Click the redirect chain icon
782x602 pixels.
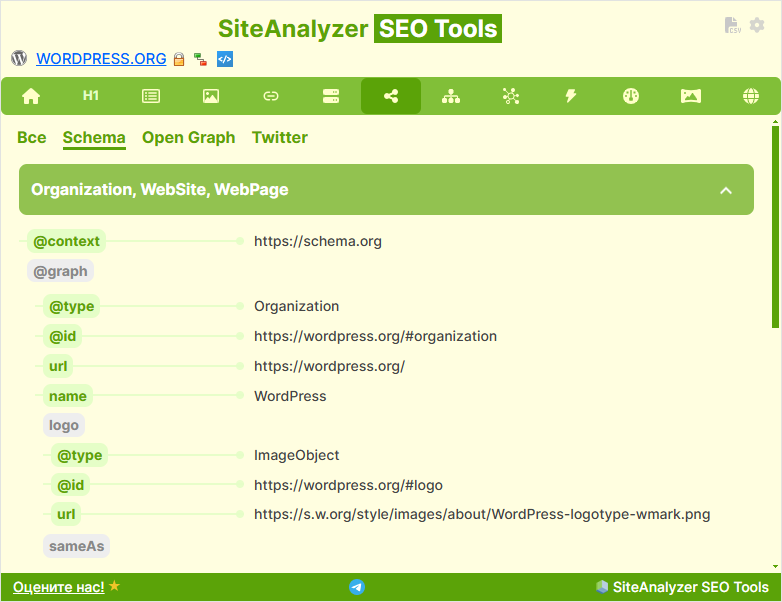(x=200, y=59)
